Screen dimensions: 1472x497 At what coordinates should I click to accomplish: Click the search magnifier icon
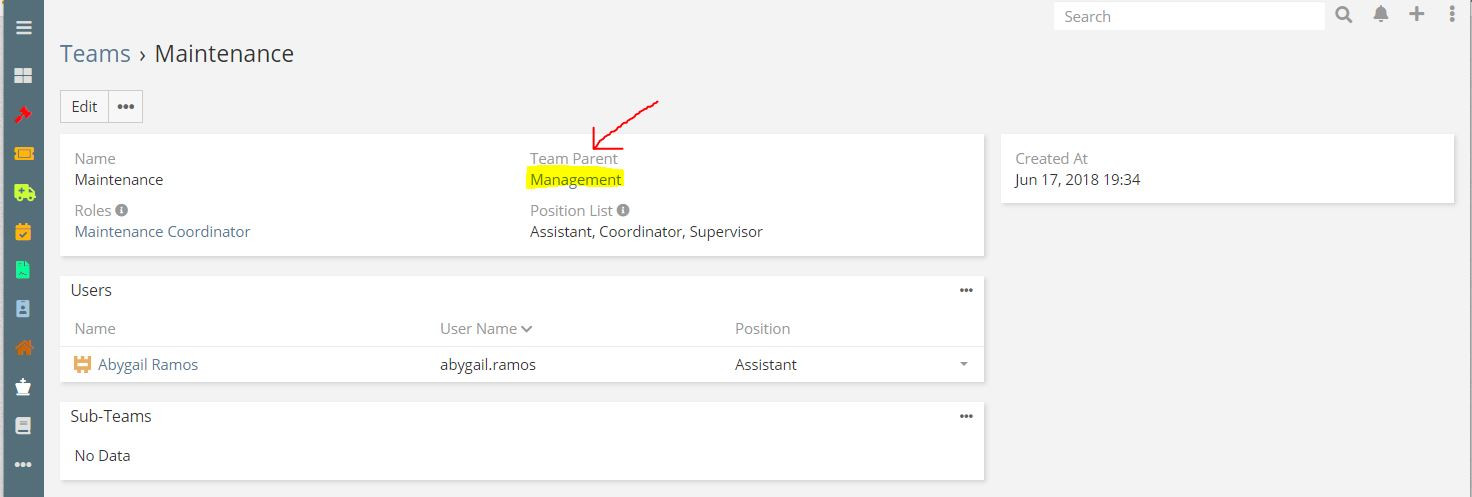1344,15
